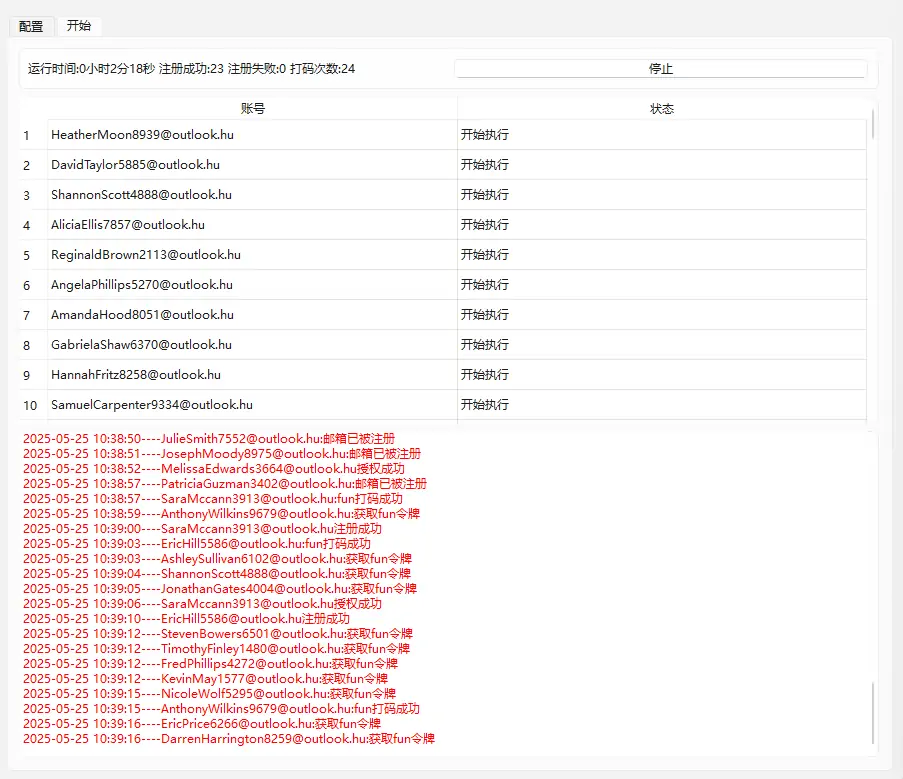The image size is (903, 779).
Task: Click log line JulieSmith7552 邮箱已被注册
Action: 209,438
